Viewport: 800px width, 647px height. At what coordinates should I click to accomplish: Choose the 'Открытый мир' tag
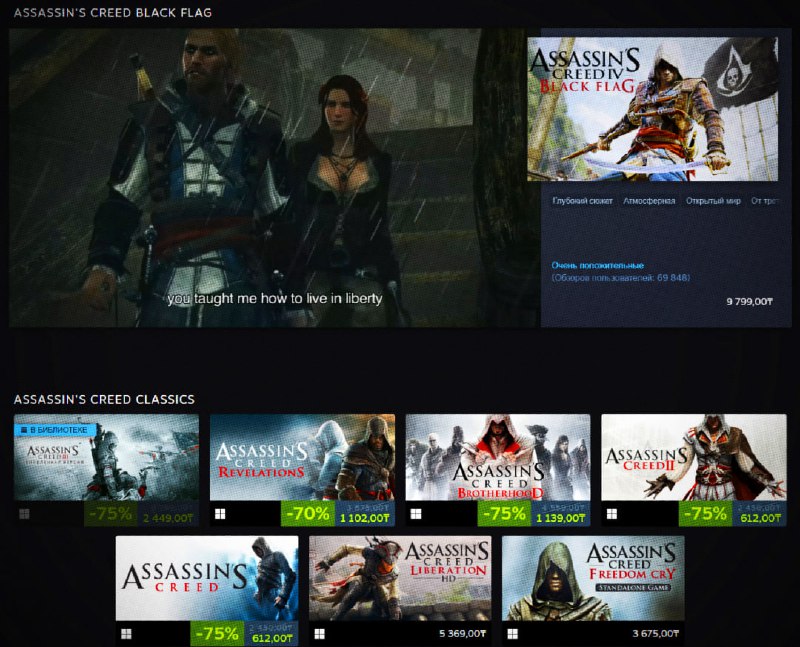(713, 201)
